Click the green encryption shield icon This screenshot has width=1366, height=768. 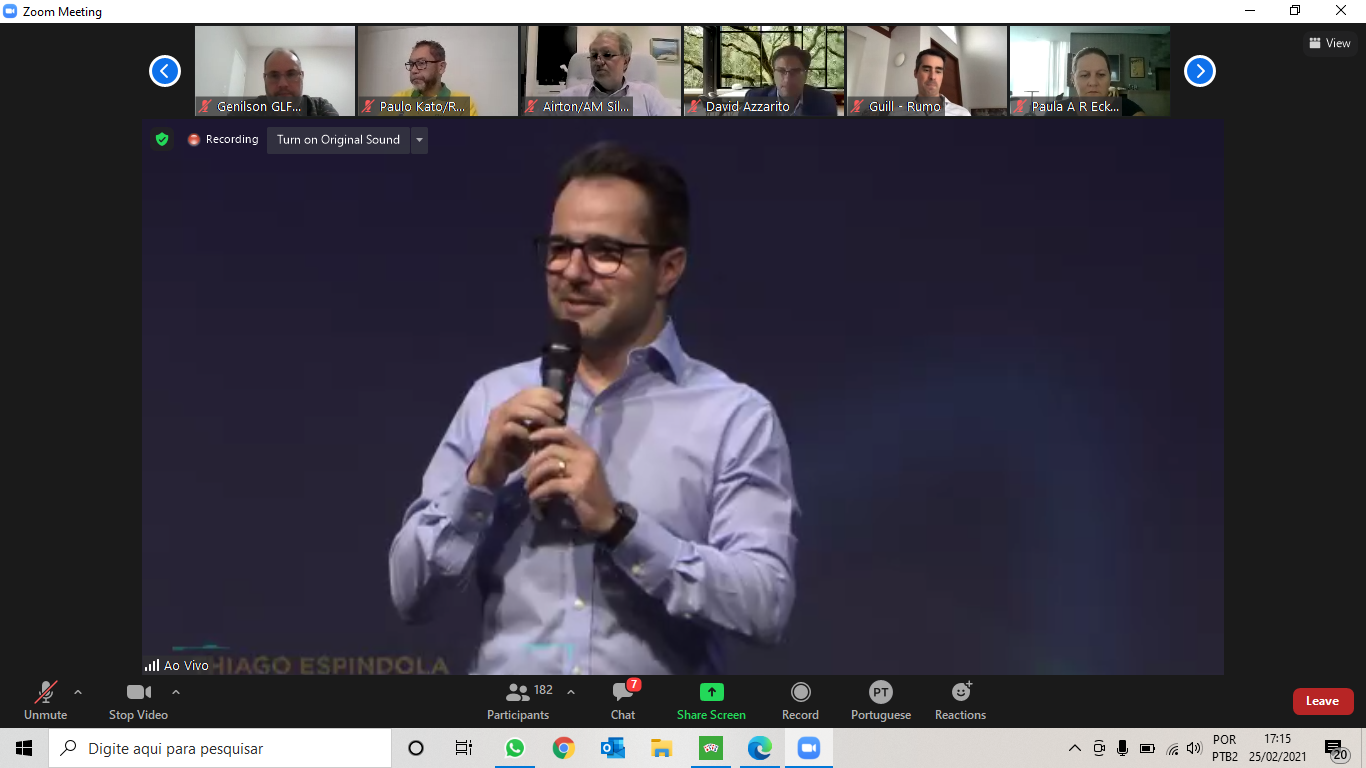pos(162,140)
